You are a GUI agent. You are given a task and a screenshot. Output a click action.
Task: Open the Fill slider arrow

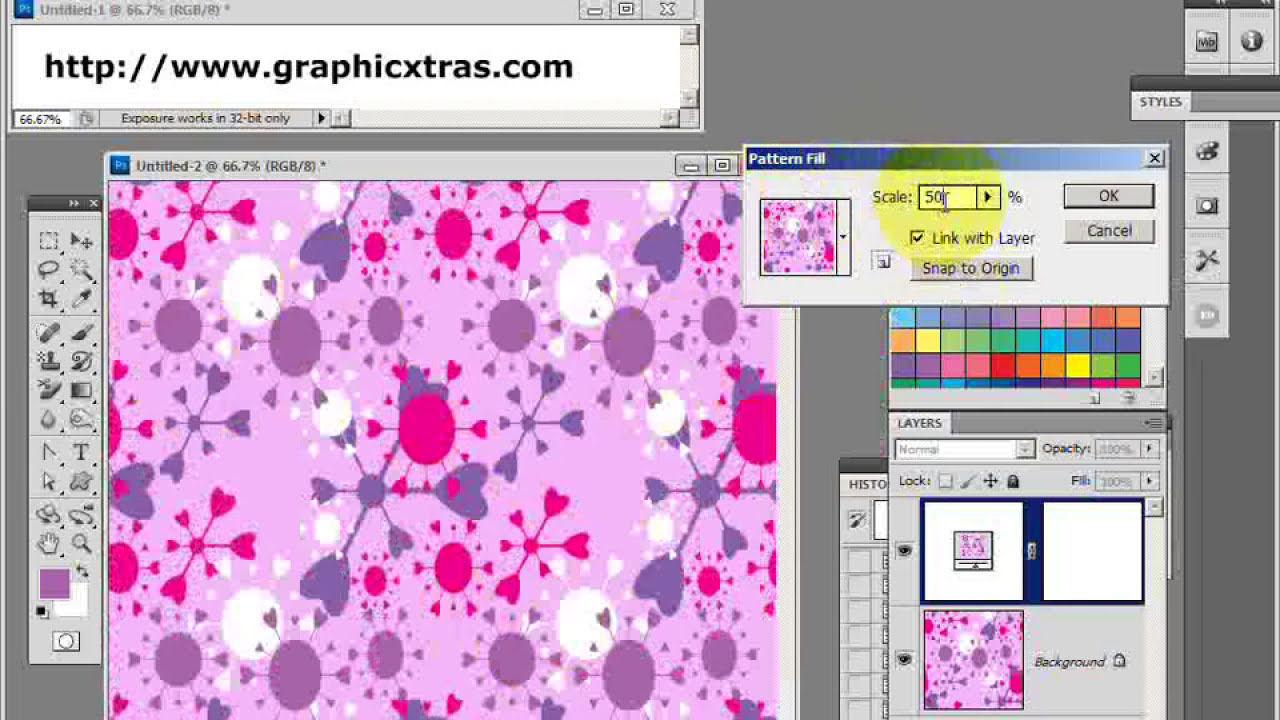(1149, 482)
